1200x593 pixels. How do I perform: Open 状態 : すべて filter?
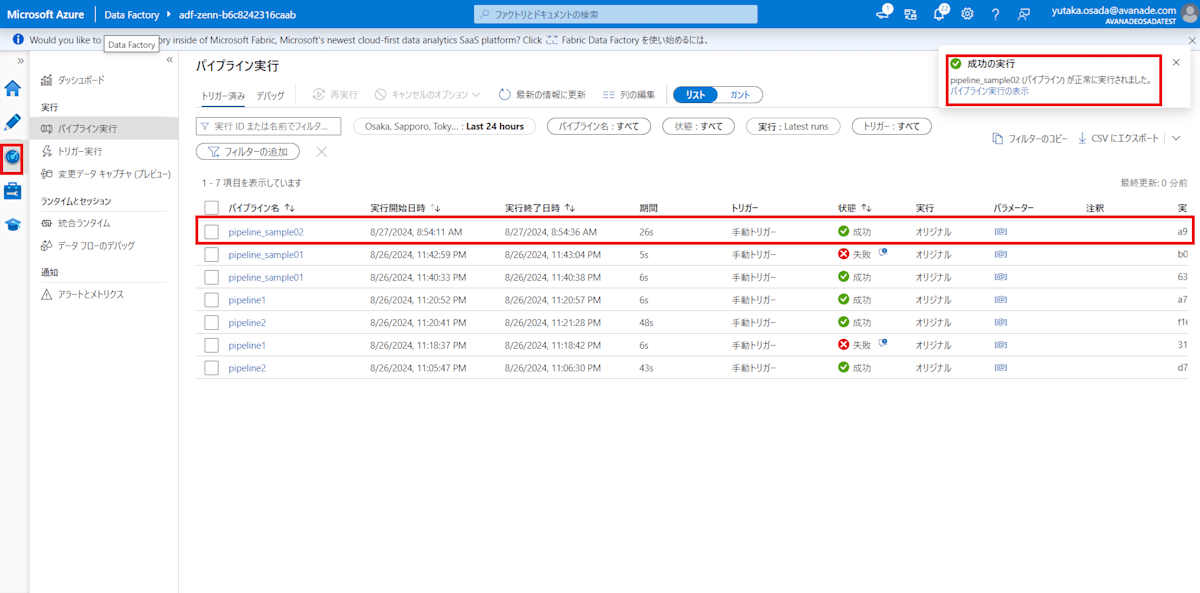[698, 126]
